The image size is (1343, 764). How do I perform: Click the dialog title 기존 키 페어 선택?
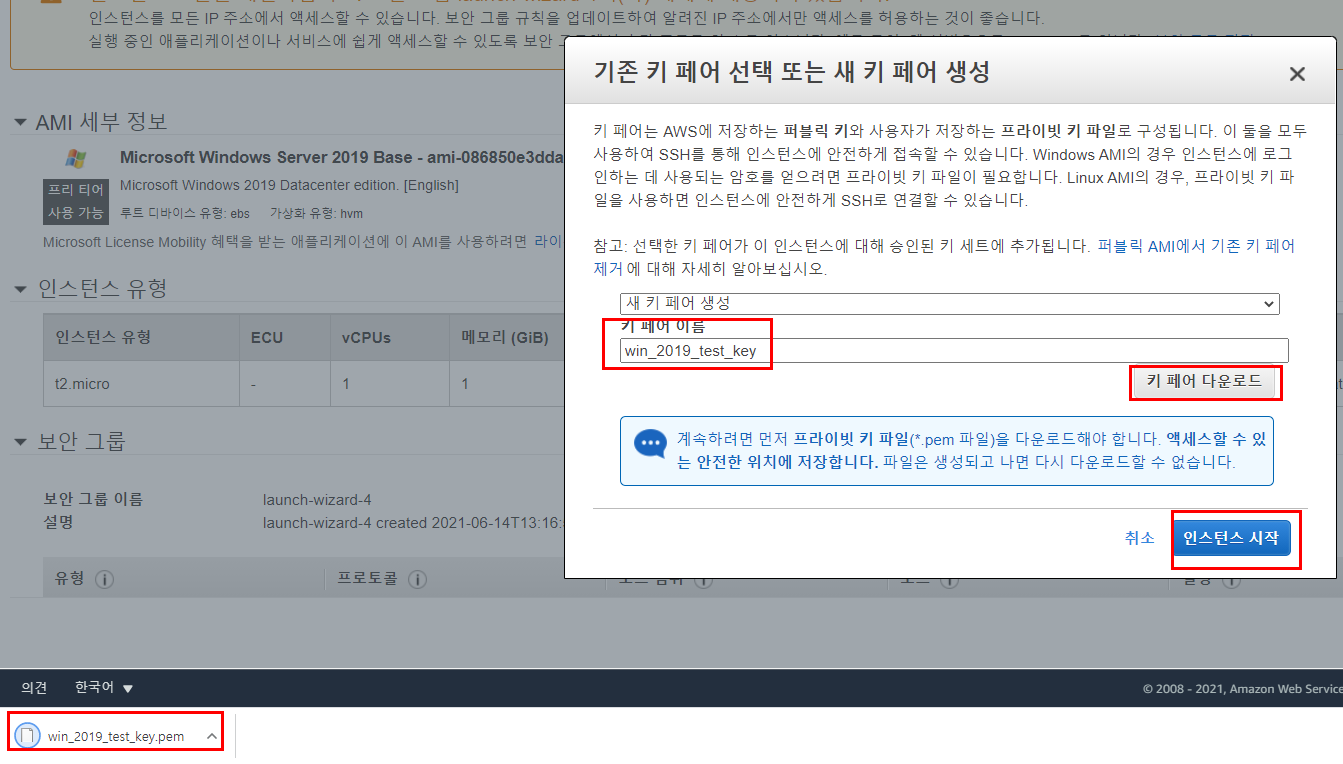coord(792,72)
